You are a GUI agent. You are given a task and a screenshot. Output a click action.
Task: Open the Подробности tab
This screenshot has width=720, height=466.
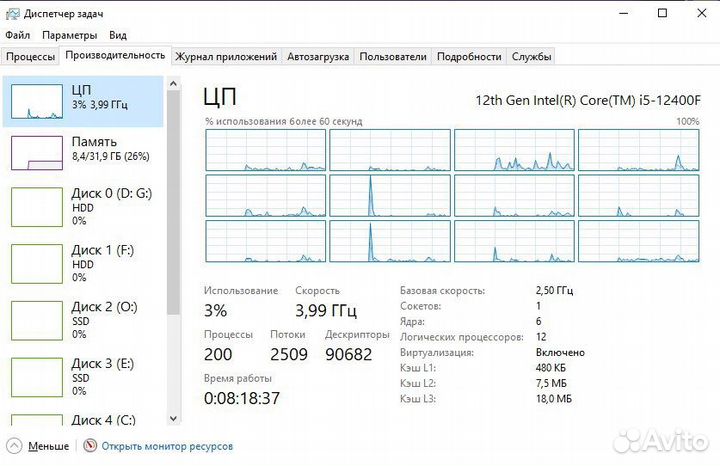(469, 56)
